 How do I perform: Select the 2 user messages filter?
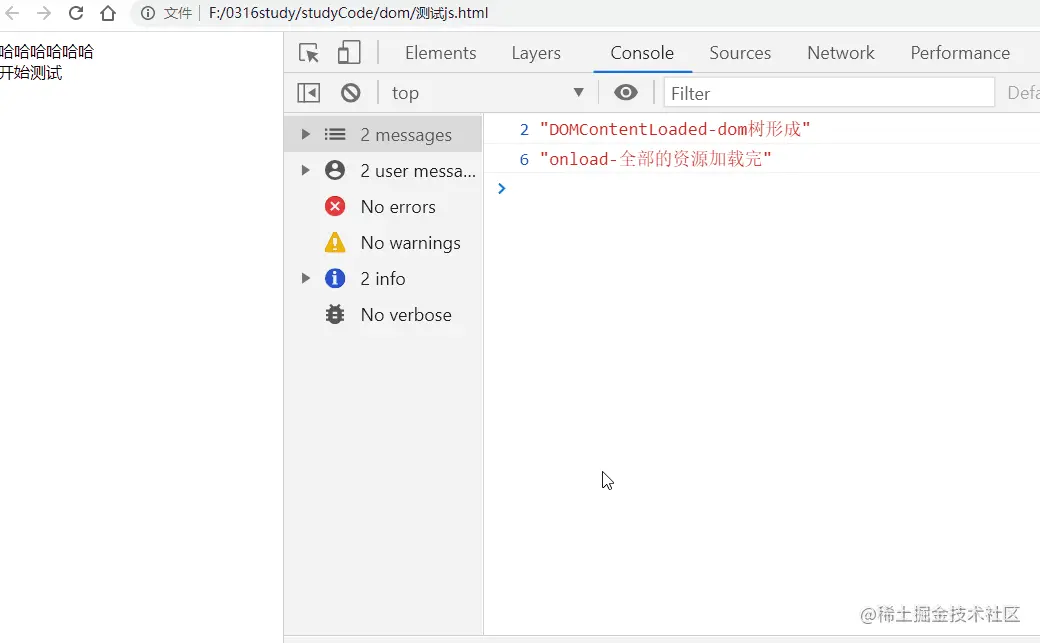click(418, 170)
